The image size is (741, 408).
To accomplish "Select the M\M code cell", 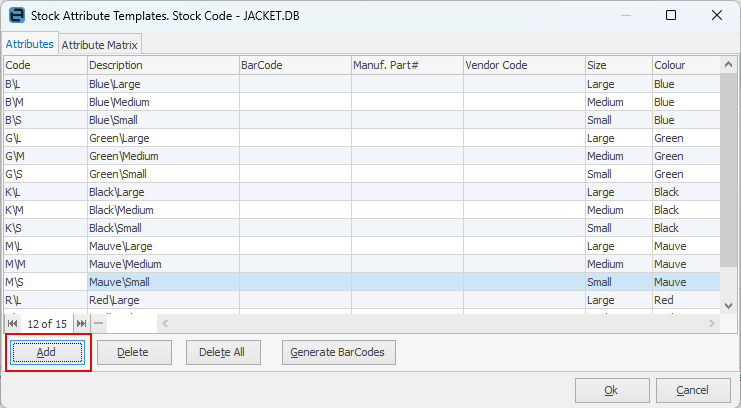I will point(45,264).
